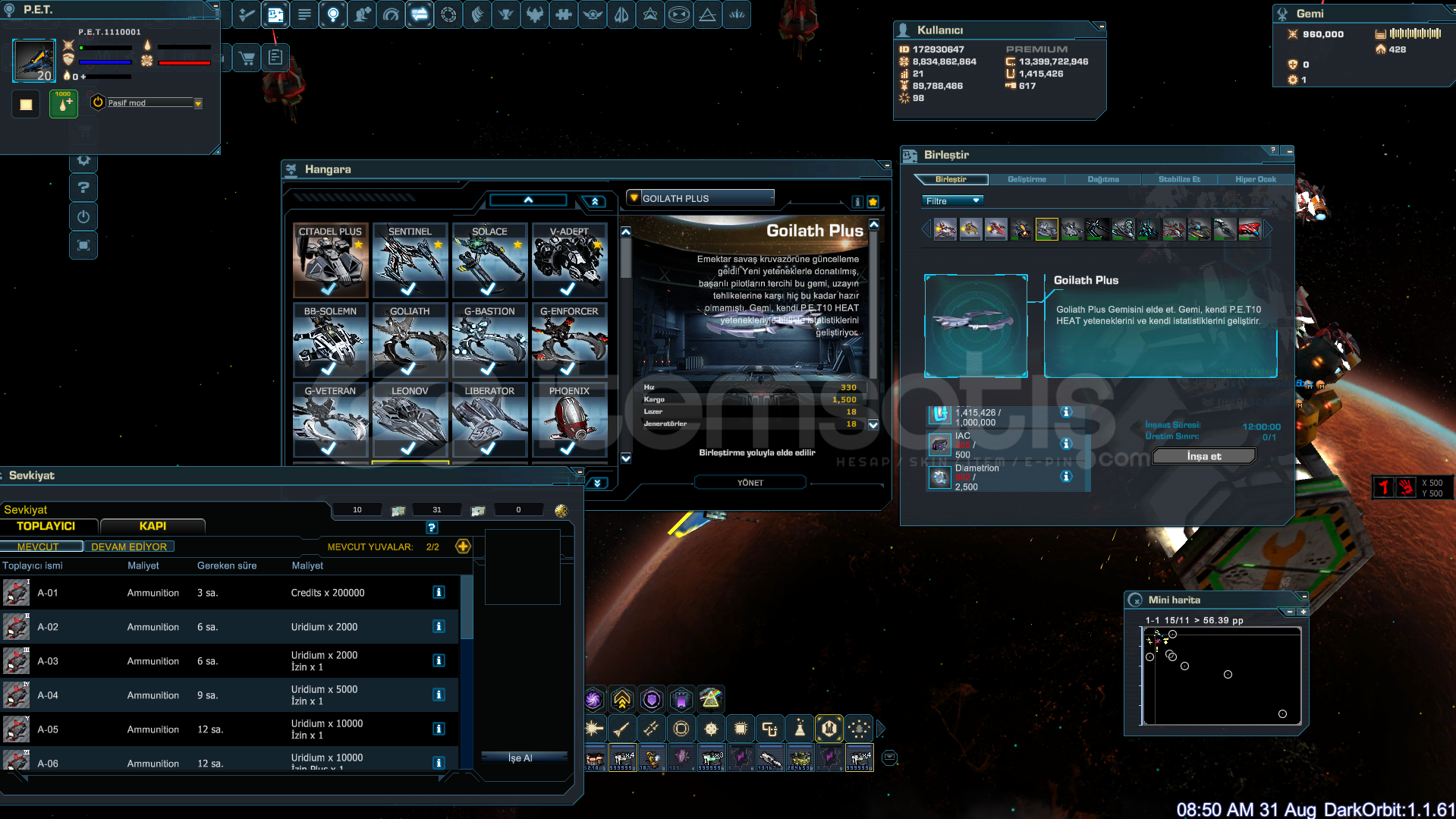Image resolution: width=1456 pixels, height=819 pixels.
Task: Select the GOLIATH ship checkbox
Action: 408,368
